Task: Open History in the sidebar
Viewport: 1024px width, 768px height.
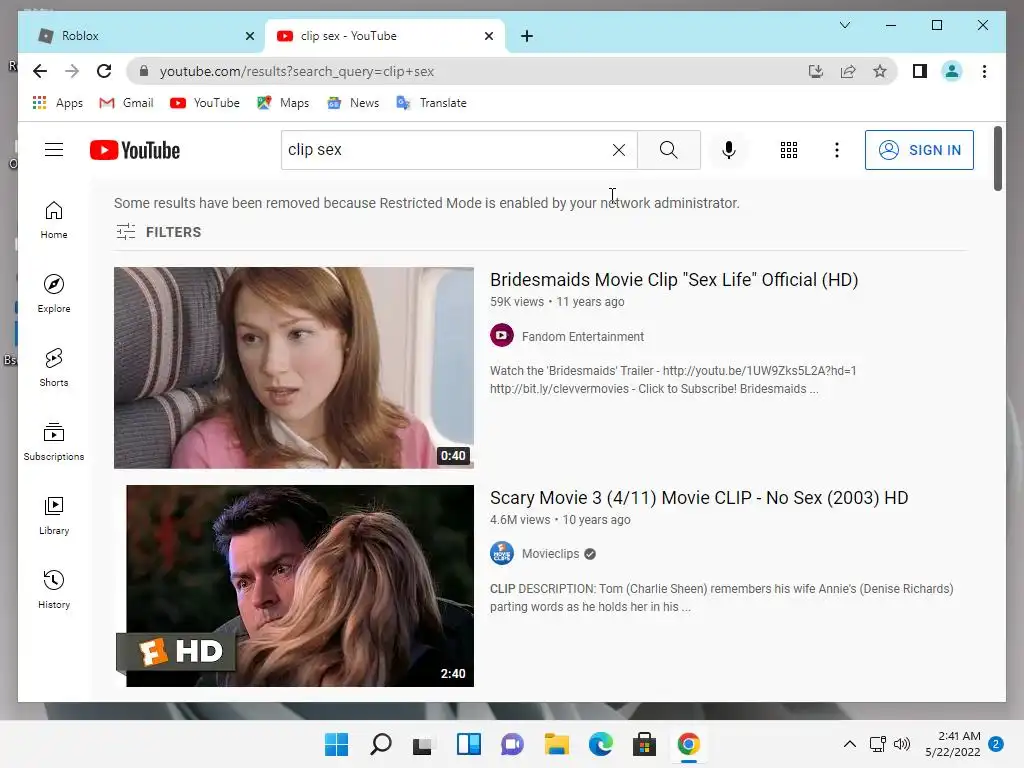Action: pos(54,590)
